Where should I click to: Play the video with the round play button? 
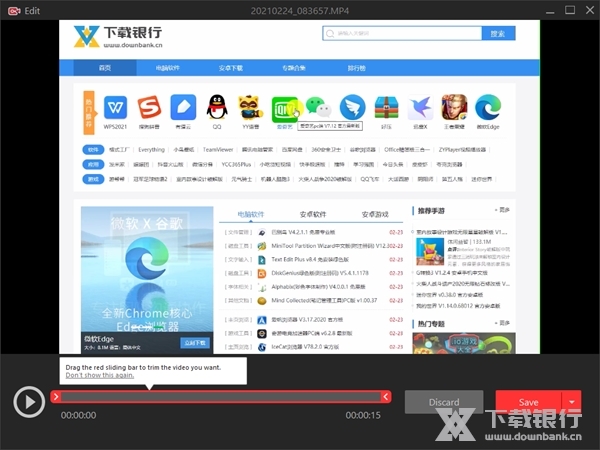(x=29, y=402)
